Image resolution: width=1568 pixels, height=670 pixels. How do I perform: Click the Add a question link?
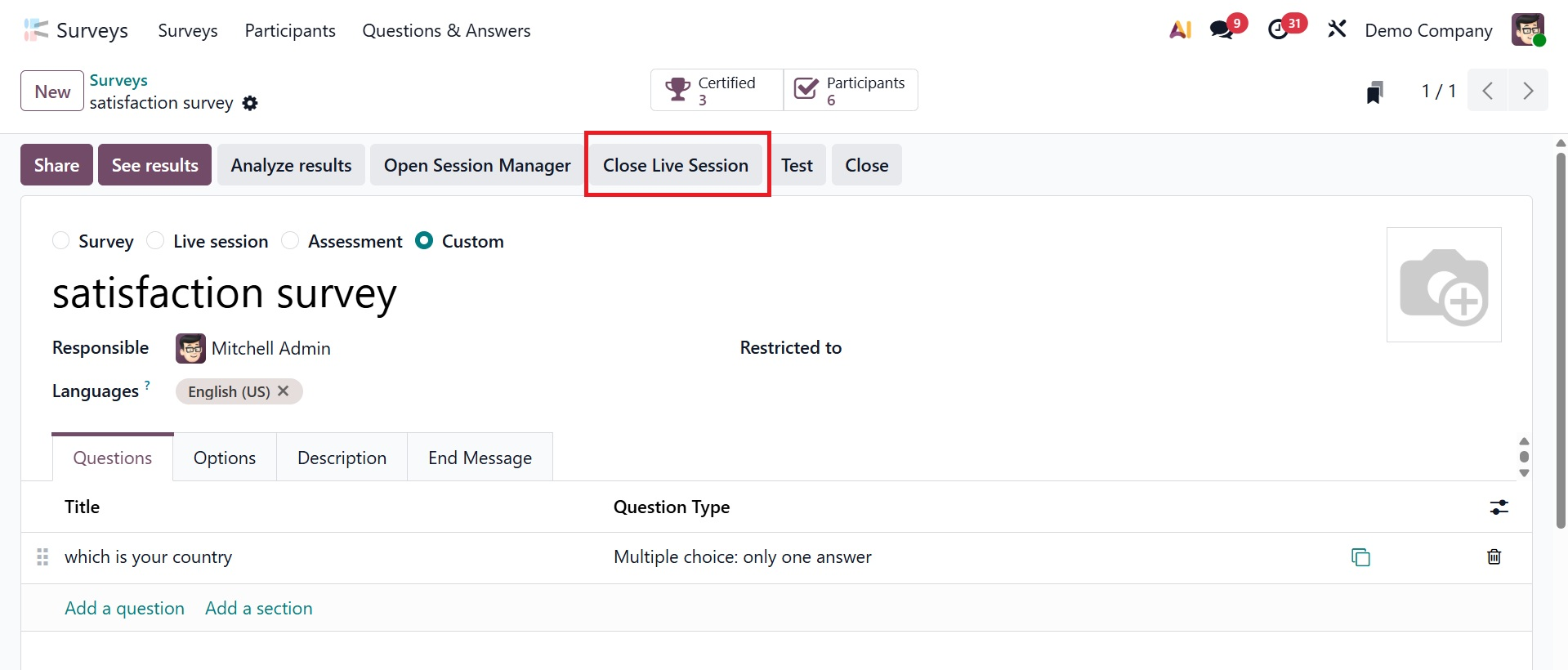tap(124, 609)
